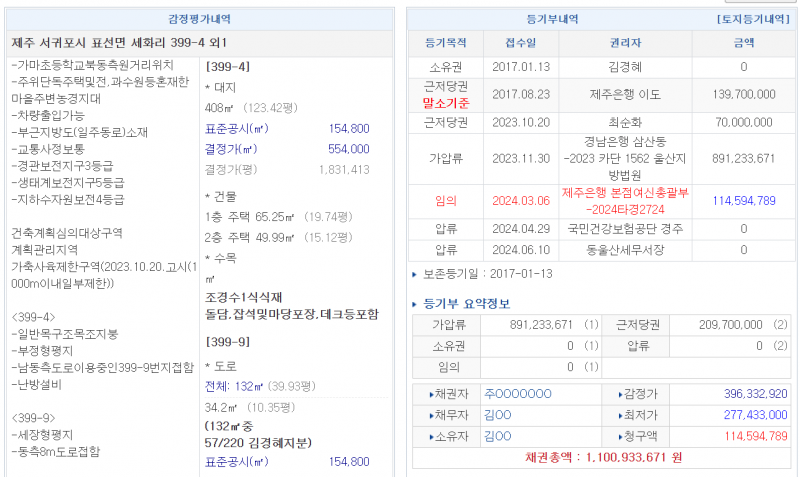Click the triangle bullet before 보존등기일
This screenshot has height=477, width=800.
(x=416, y=274)
